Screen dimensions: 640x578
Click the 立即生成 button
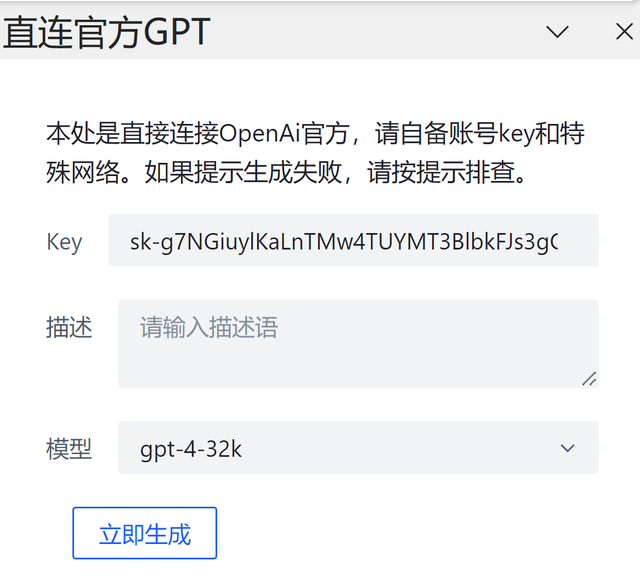click(144, 533)
